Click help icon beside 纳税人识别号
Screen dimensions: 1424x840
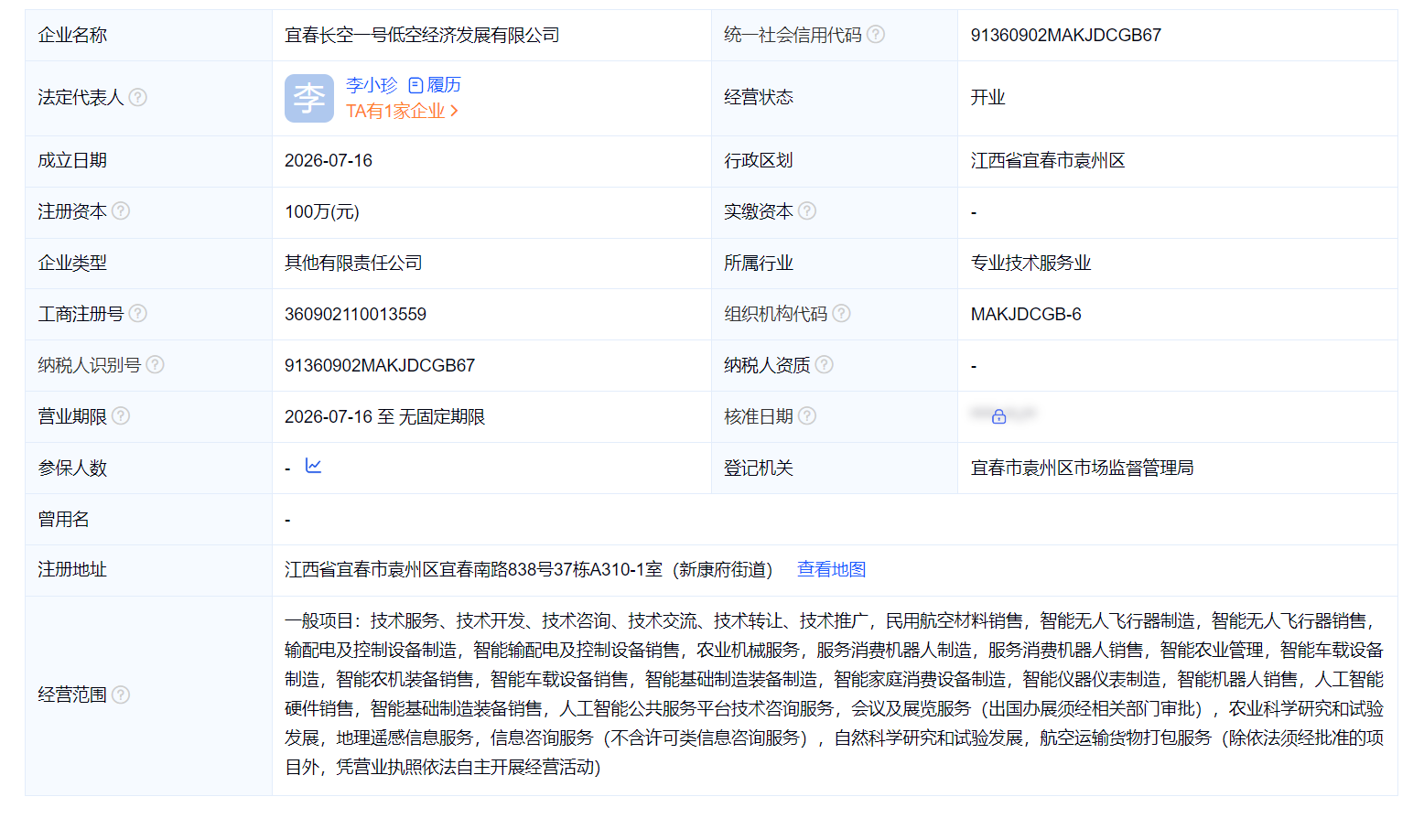click(155, 364)
